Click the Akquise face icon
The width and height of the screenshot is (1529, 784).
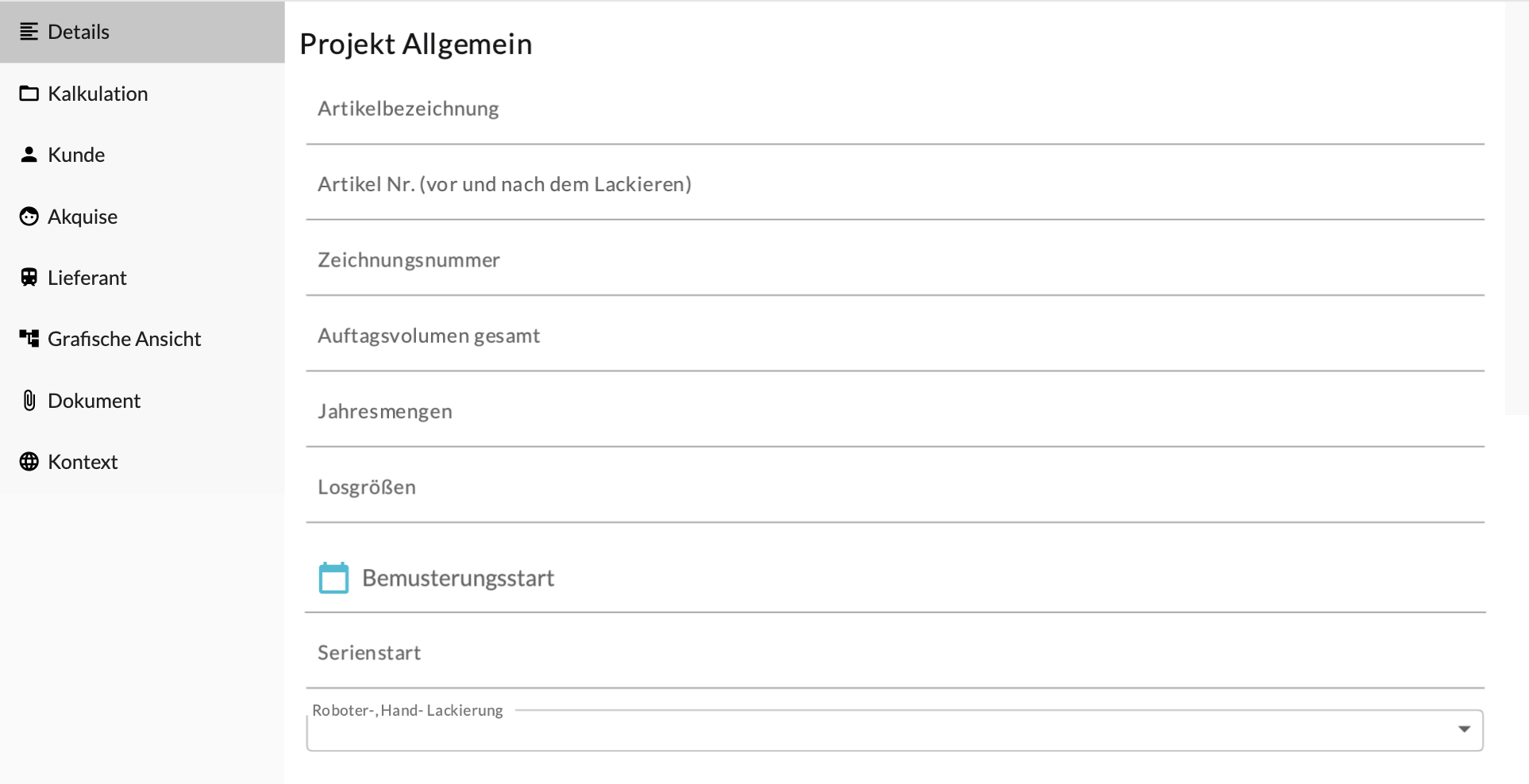click(x=29, y=217)
